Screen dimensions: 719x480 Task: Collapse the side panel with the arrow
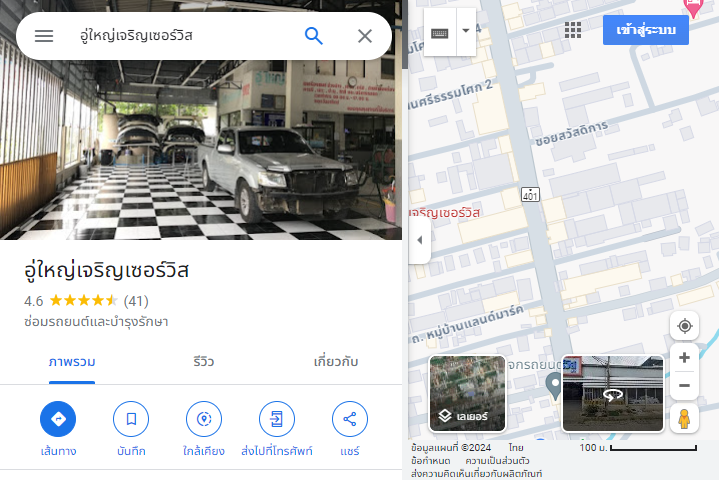click(x=420, y=240)
